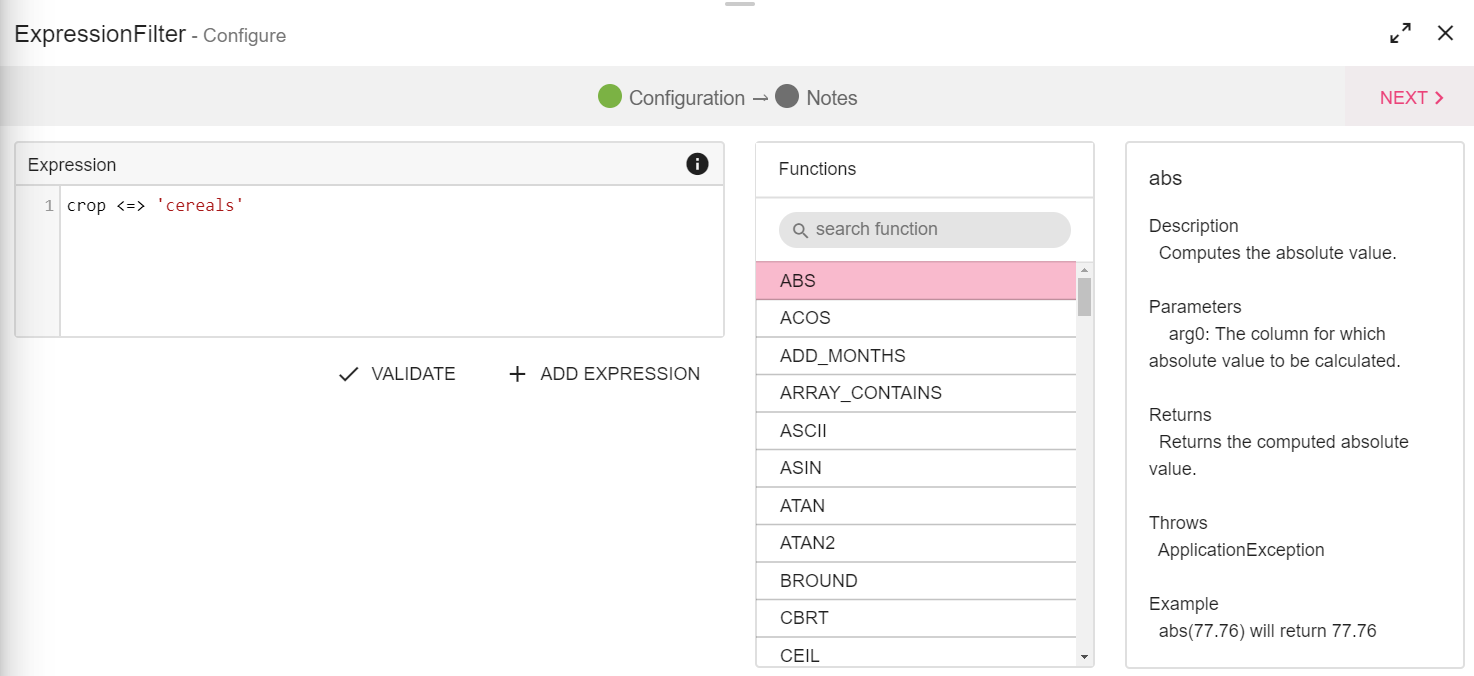Viewport: 1474px width, 676px height.
Task: Select the ATAN2 function entry
Action: tap(915, 543)
